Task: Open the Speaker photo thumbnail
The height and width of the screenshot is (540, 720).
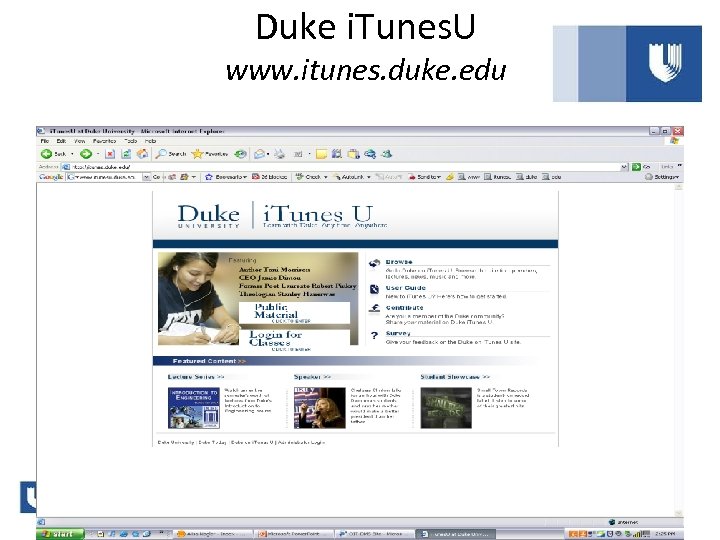Action: click(x=320, y=408)
